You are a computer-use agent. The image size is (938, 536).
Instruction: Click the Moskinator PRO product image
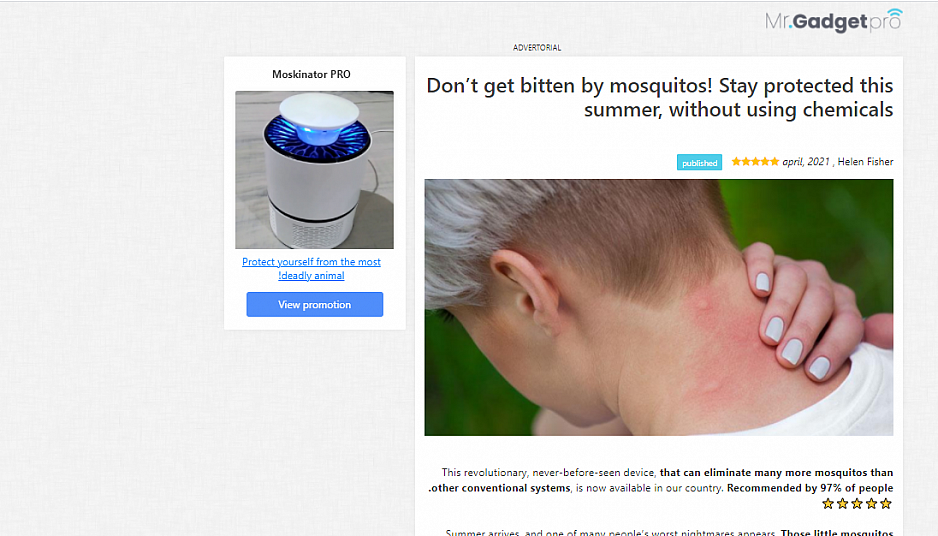point(314,170)
